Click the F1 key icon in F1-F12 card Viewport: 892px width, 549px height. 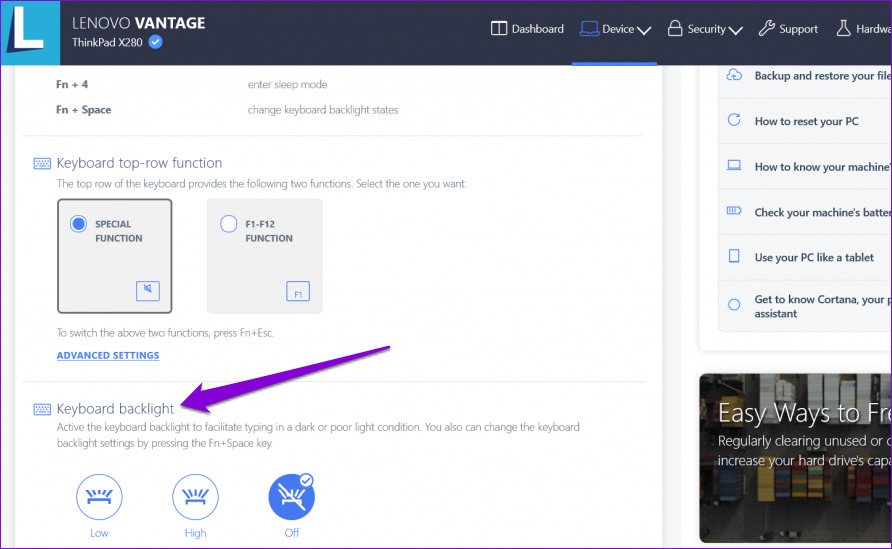coord(298,291)
